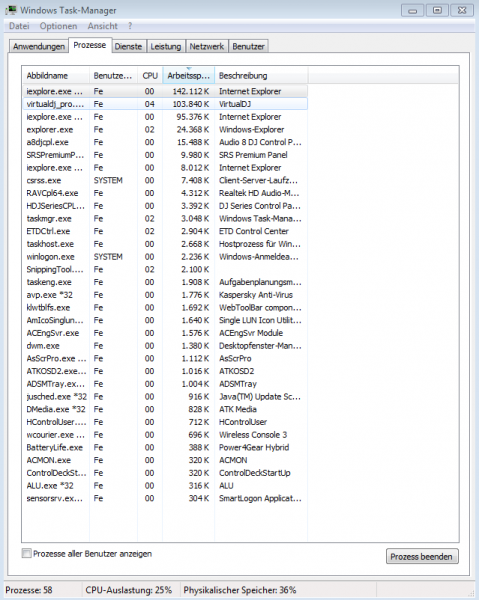Click the 'Prozess beenden' button

(422, 556)
